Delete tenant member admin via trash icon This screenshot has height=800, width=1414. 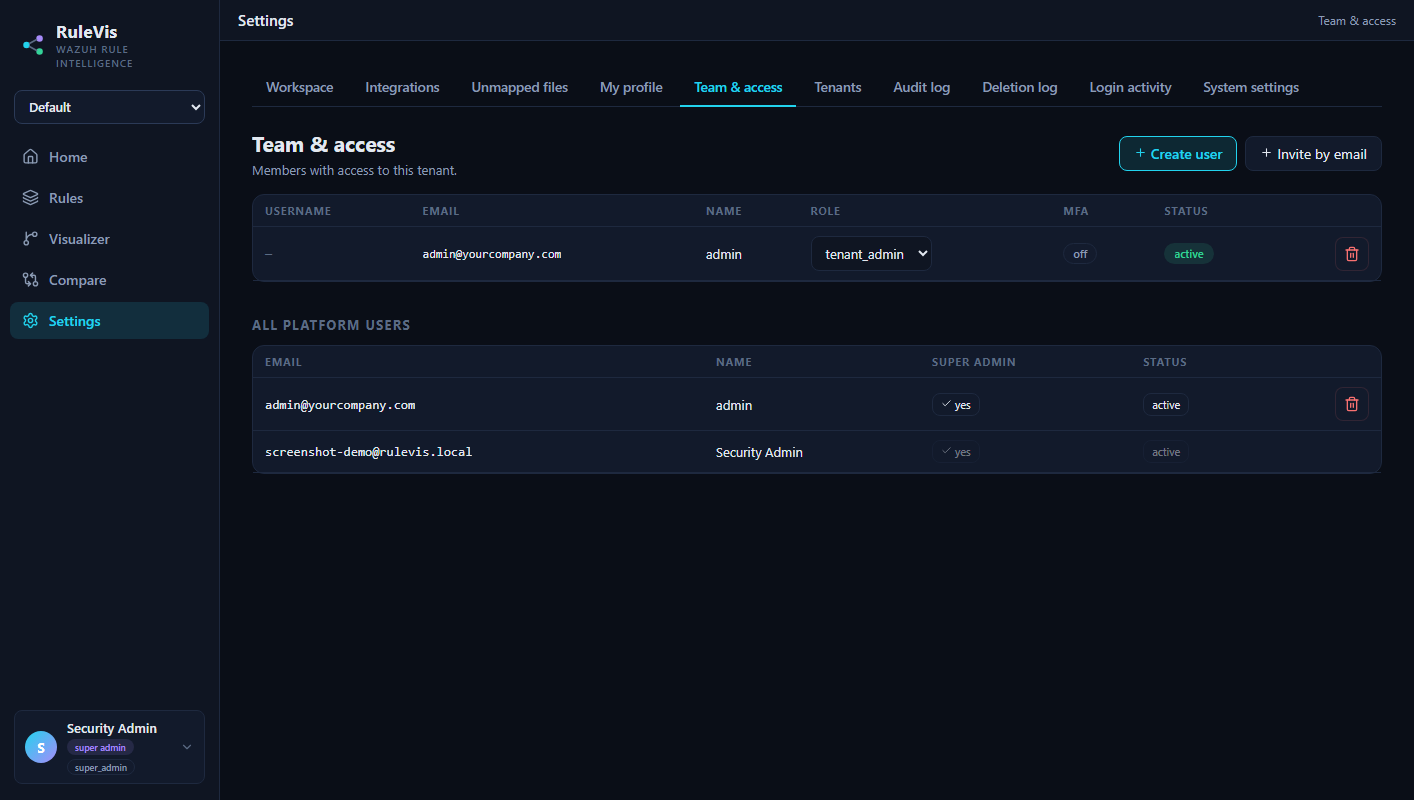pyautogui.click(x=1352, y=254)
